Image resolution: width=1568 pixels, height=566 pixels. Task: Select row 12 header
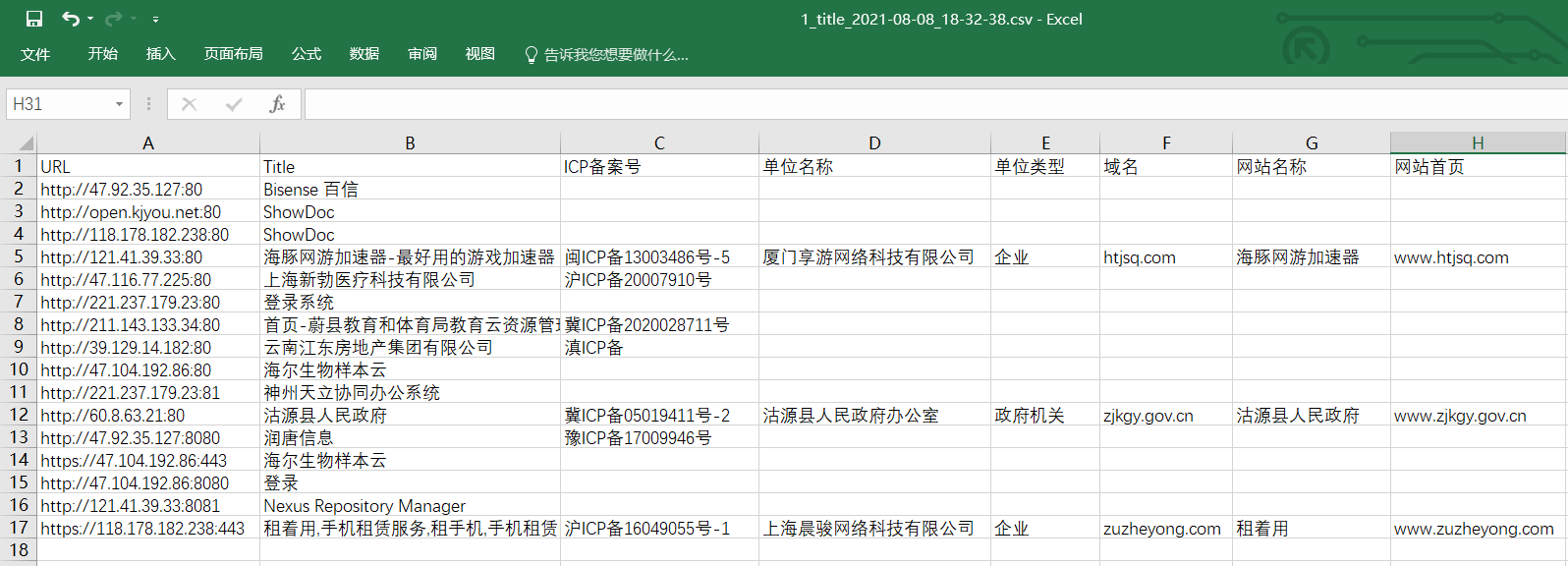(19, 415)
